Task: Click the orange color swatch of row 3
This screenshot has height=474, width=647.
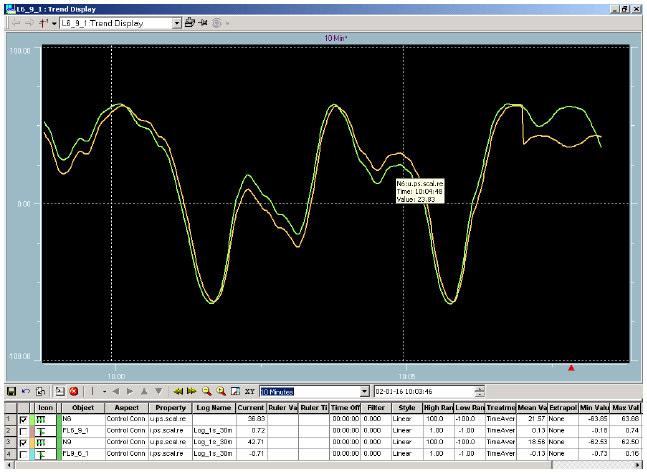Action: [x=32, y=443]
